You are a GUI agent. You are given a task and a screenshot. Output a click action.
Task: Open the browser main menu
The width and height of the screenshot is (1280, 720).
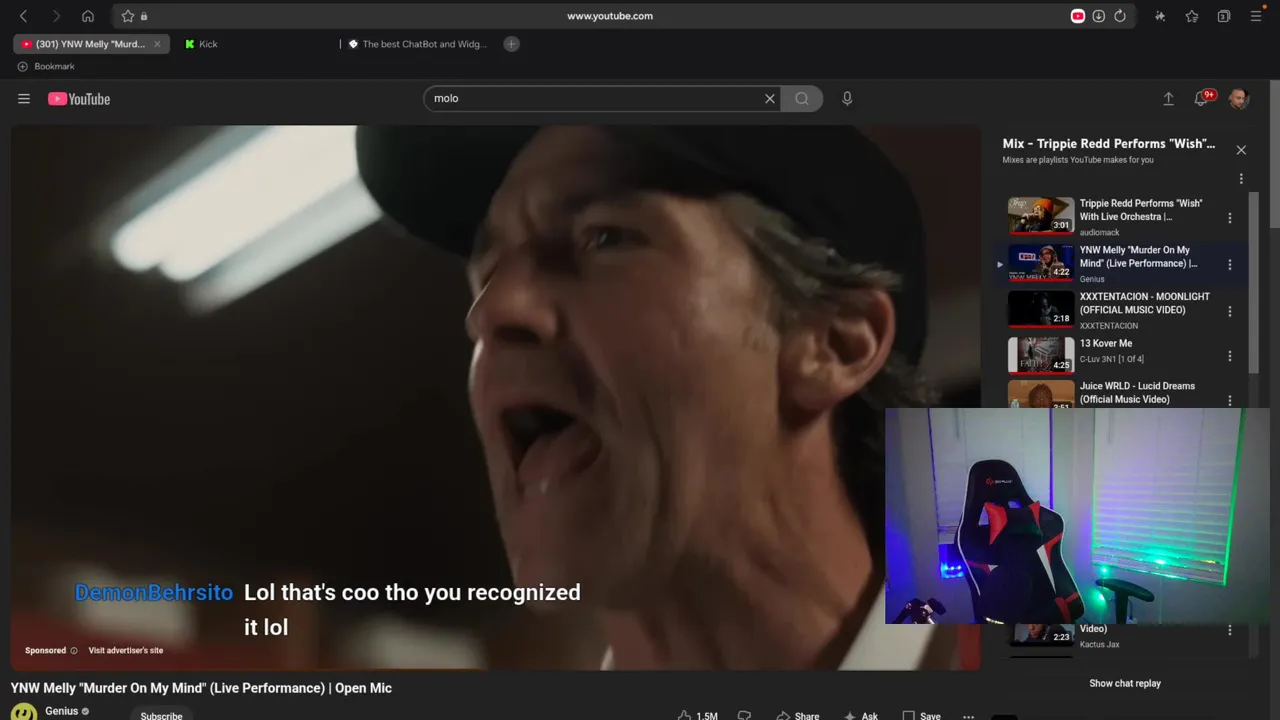pyautogui.click(x=1256, y=16)
